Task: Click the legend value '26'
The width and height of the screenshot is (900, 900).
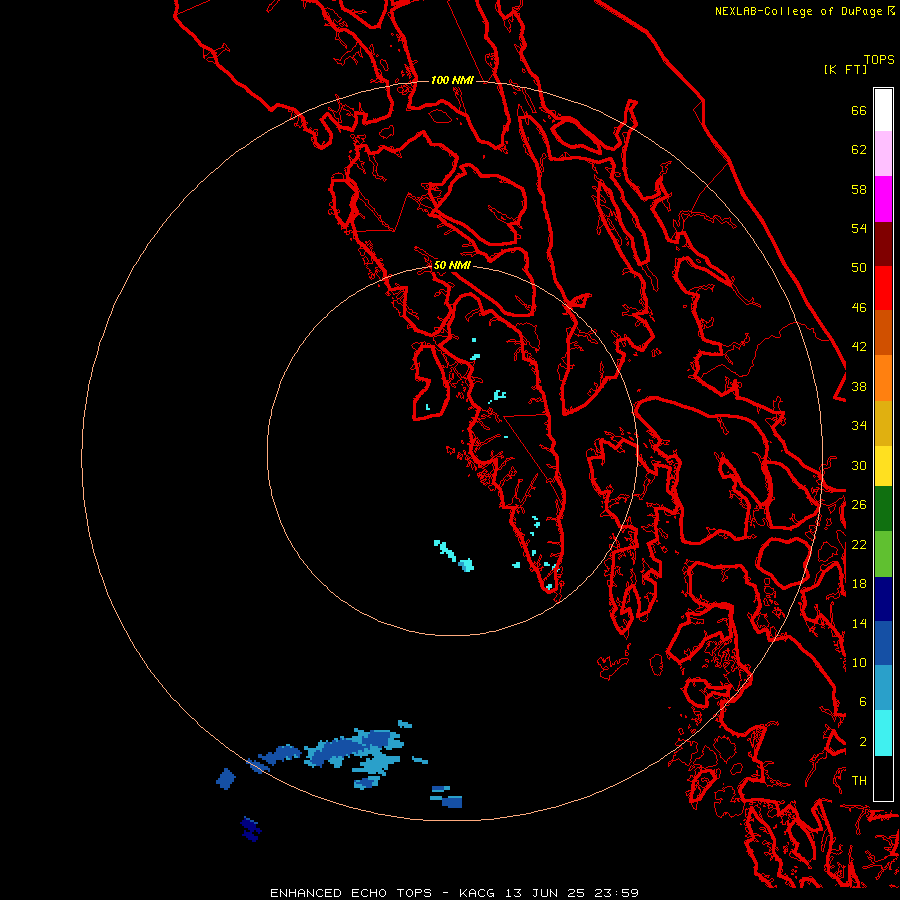Action: (859, 505)
